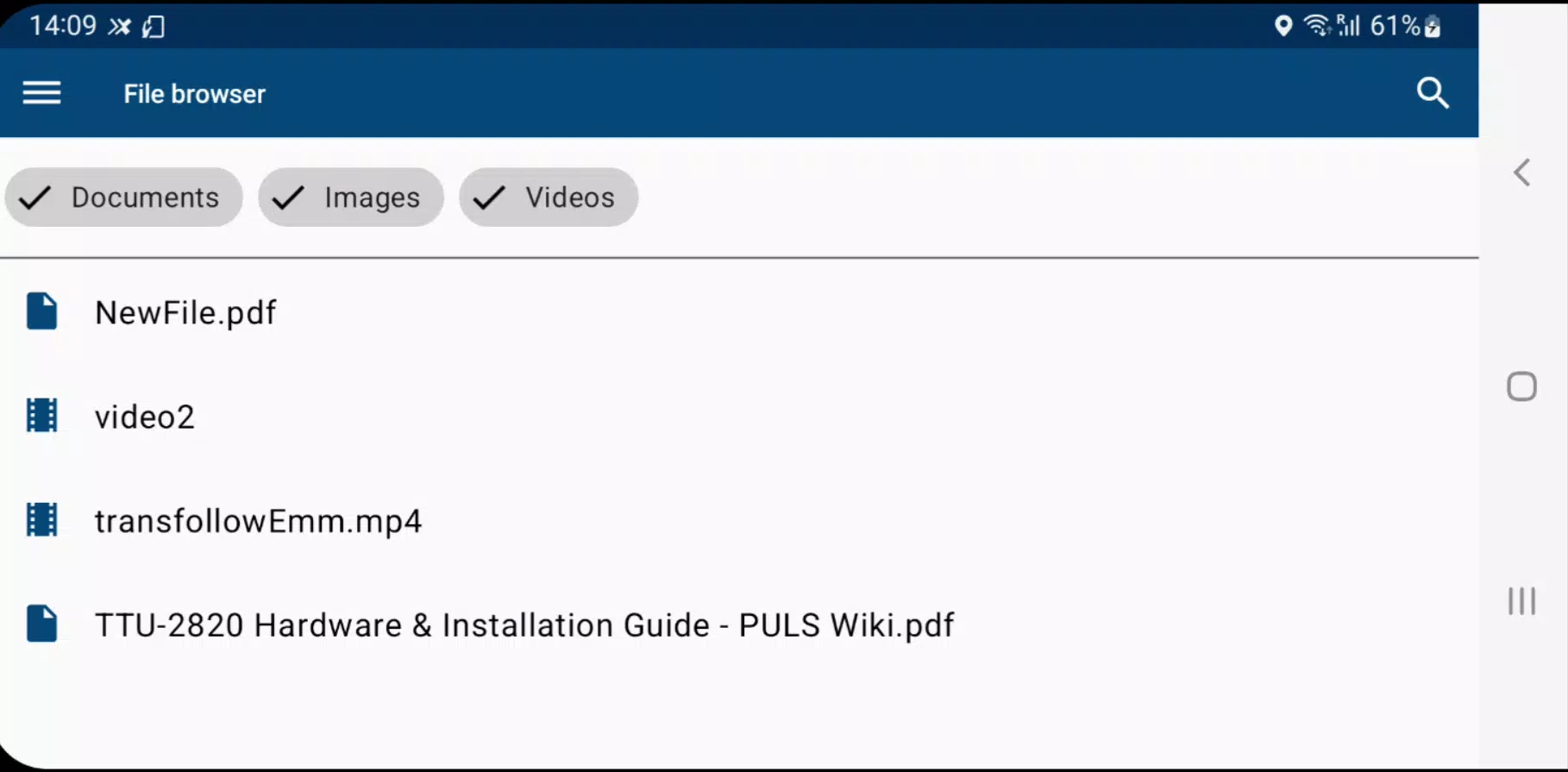
Task: Tap the Android home button
Action: [1522, 386]
